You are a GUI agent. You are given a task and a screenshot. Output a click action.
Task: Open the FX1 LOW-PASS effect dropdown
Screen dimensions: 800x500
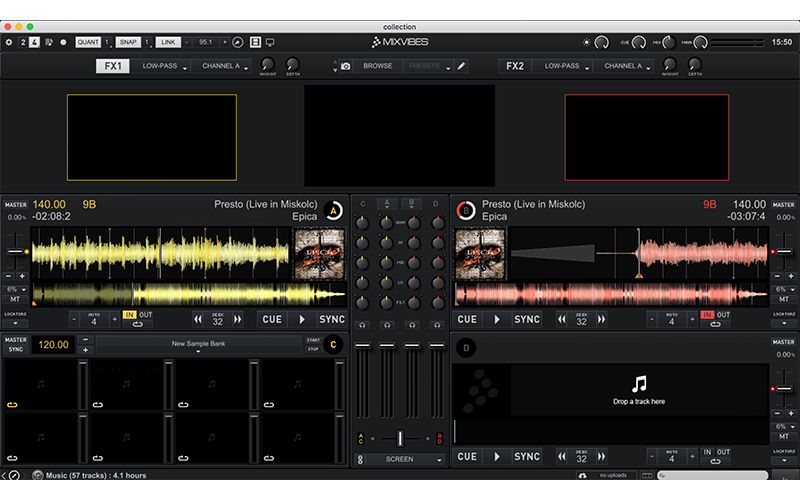click(163, 66)
